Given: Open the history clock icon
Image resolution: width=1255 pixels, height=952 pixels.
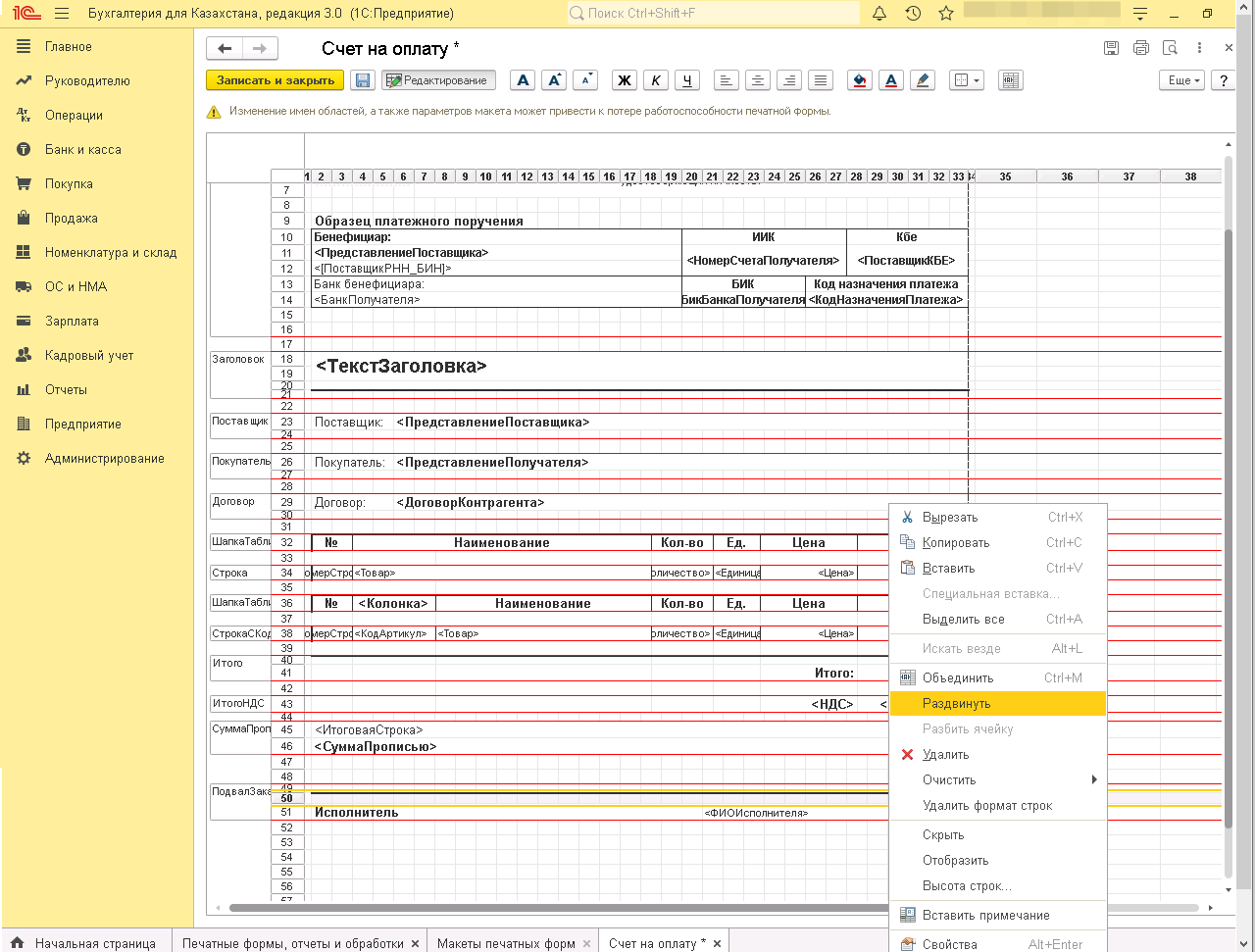Looking at the screenshot, I should pyautogui.click(x=913, y=14).
